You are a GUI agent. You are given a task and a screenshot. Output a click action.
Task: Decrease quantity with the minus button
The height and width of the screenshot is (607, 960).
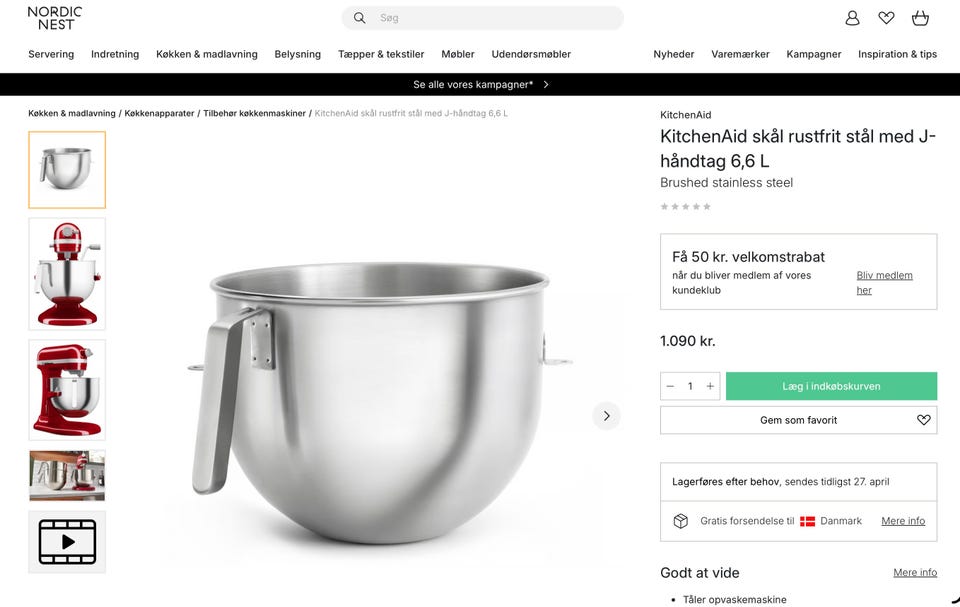click(x=670, y=386)
